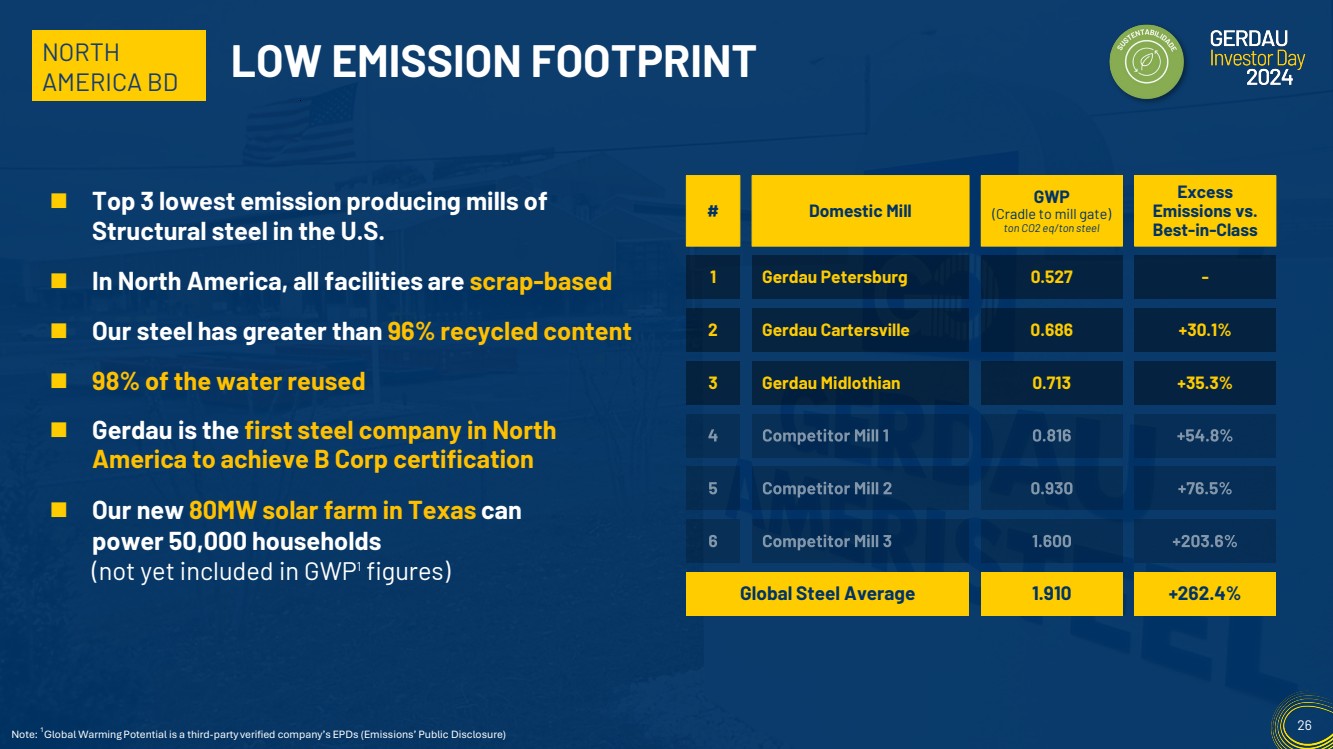Viewport: 1333px width, 749px height.
Task: Select the +262.4% global average cell
Action: coord(1205,594)
